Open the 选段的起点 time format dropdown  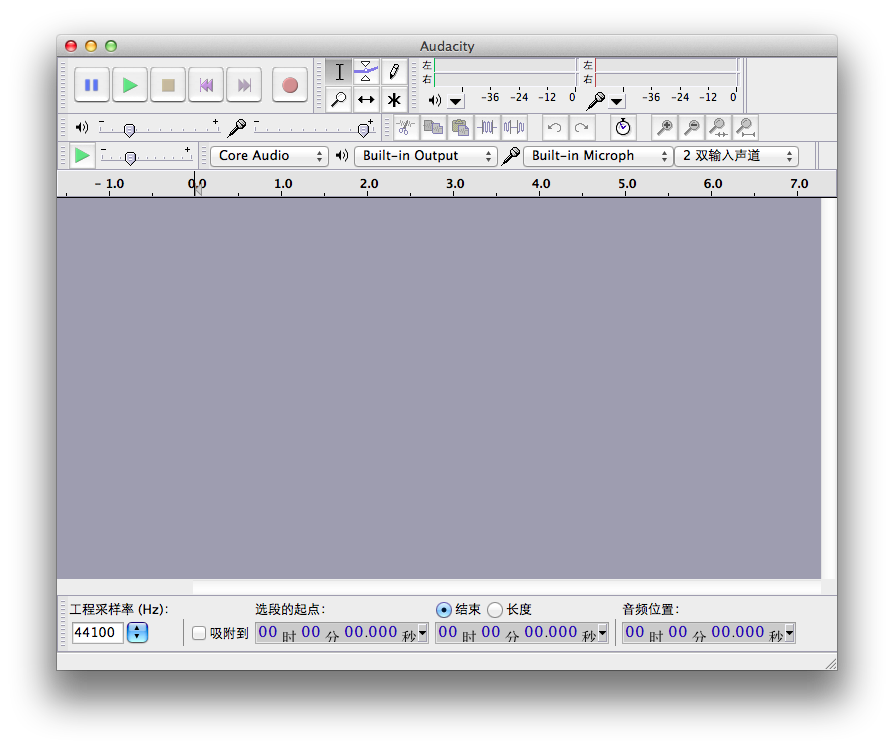[x=422, y=633]
